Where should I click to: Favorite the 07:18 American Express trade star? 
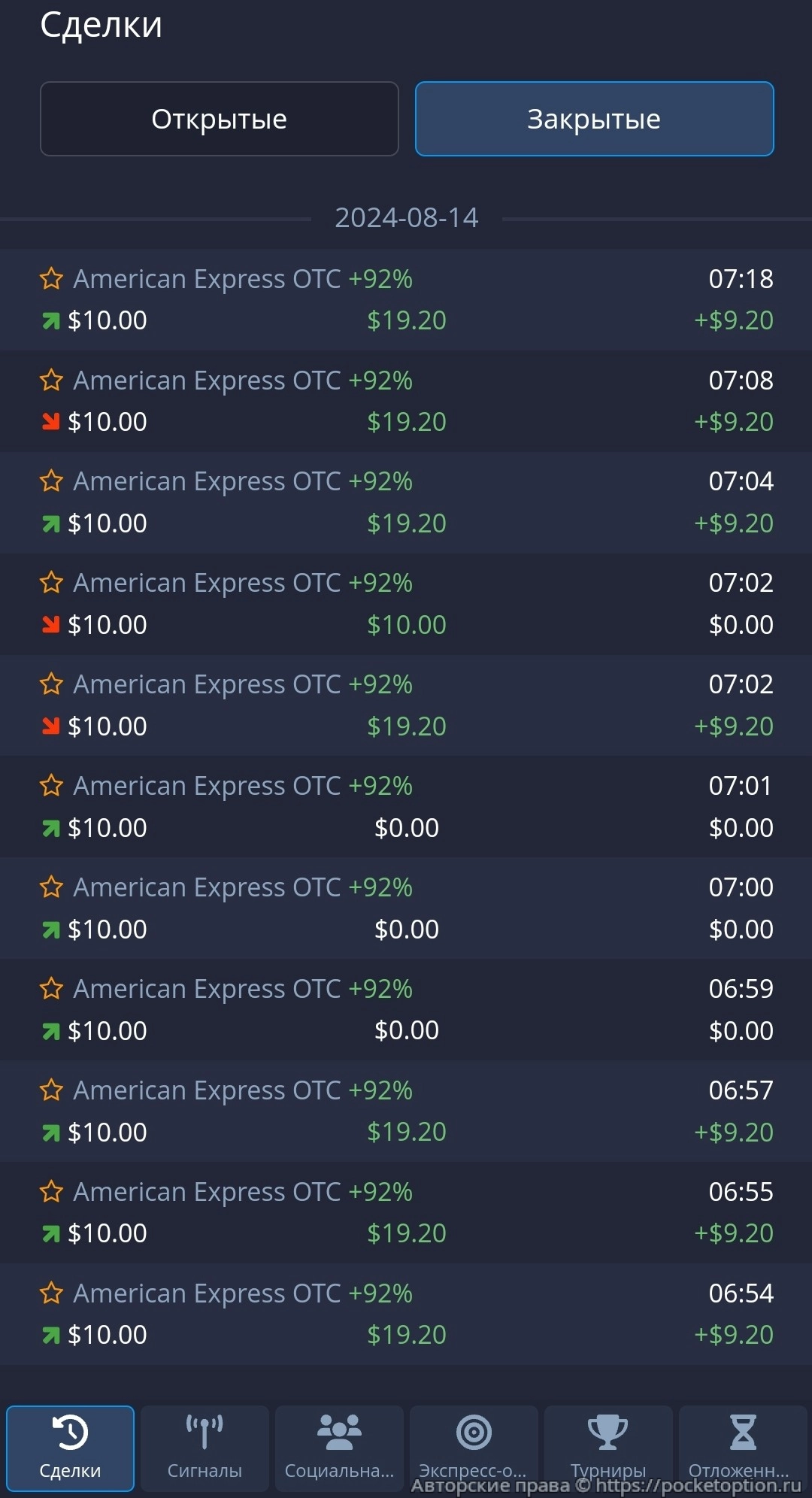click(51, 279)
